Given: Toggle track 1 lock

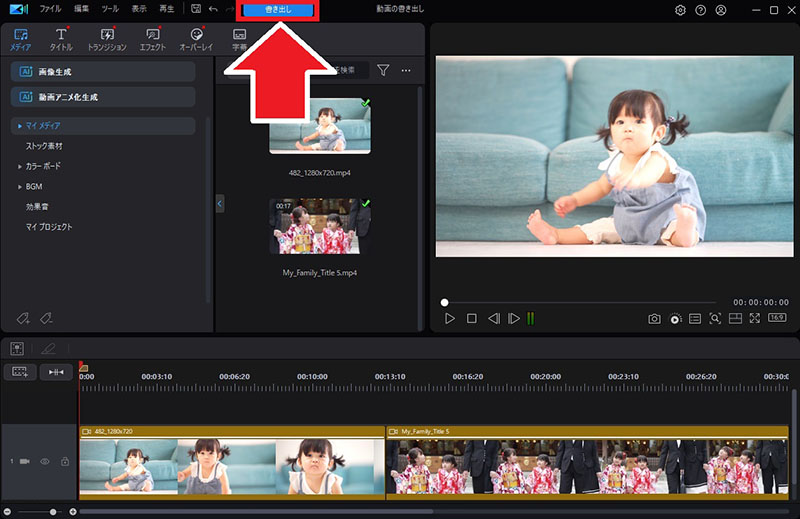Looking at the screenshot, I should click(65, 461).
